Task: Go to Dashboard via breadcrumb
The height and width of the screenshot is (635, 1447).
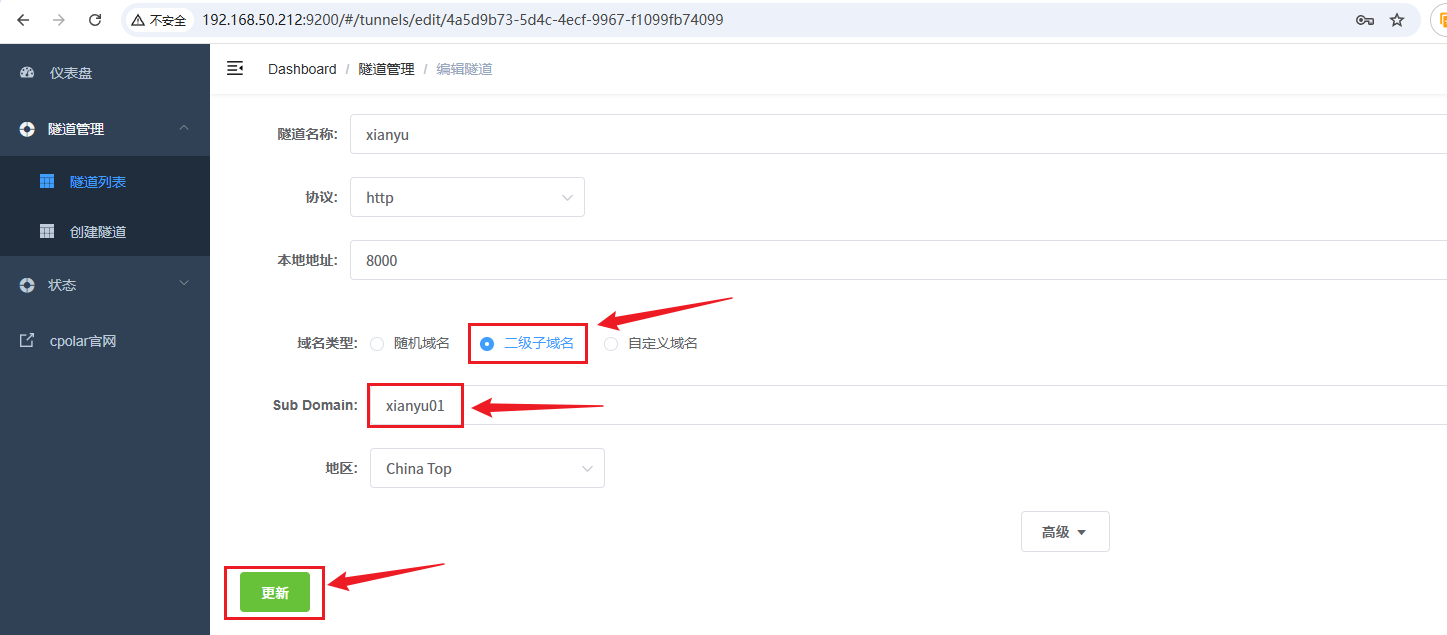Action: (x=302, y=69)
